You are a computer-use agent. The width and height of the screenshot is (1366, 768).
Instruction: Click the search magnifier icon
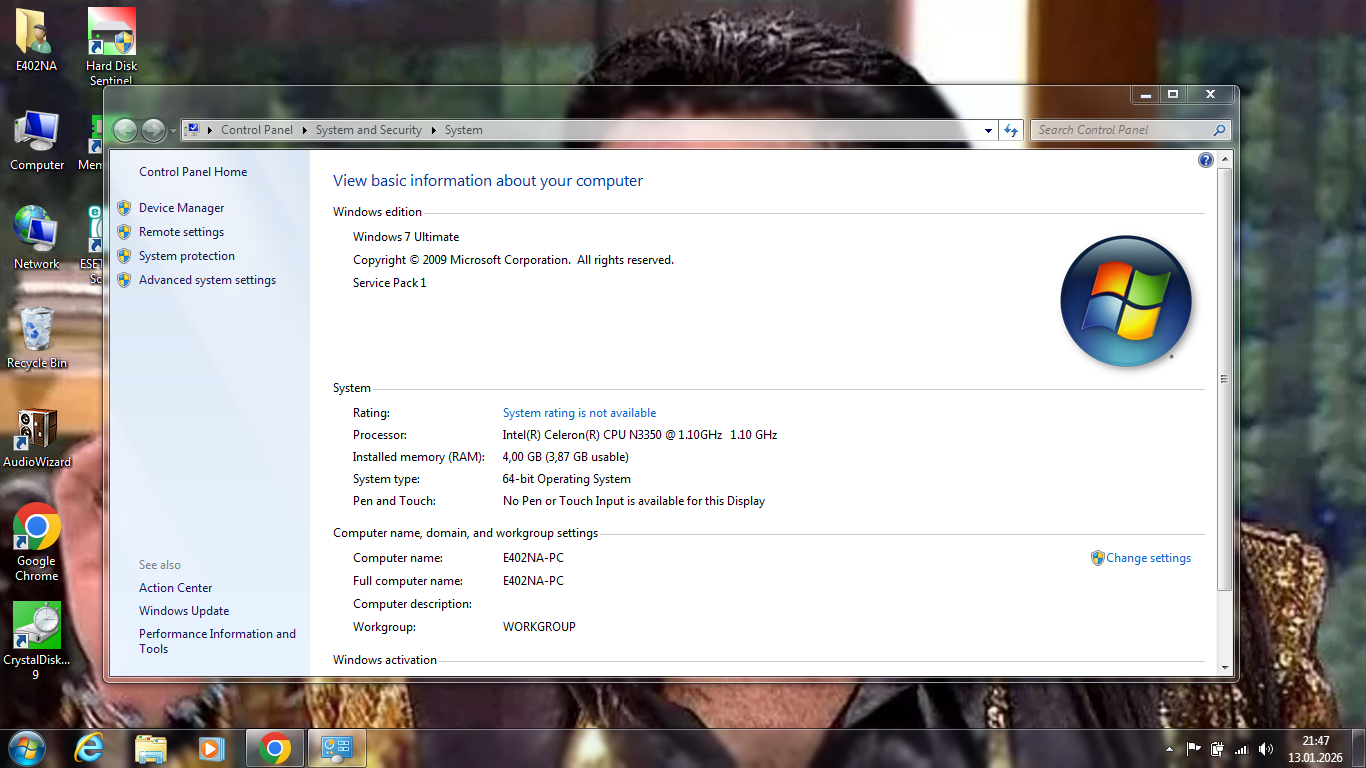coord(1219,130)
